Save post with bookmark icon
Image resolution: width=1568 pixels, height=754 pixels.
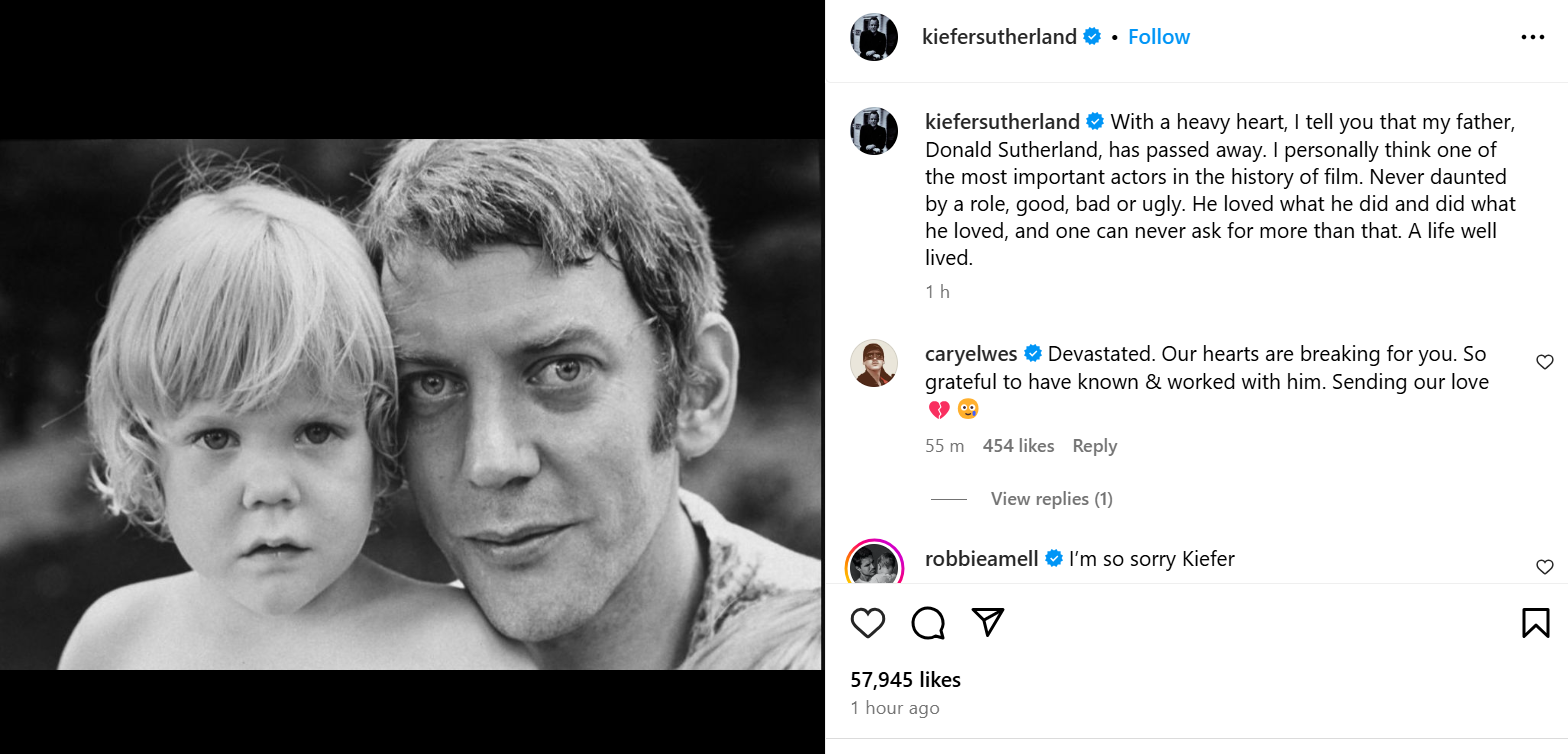[1535, 623]
